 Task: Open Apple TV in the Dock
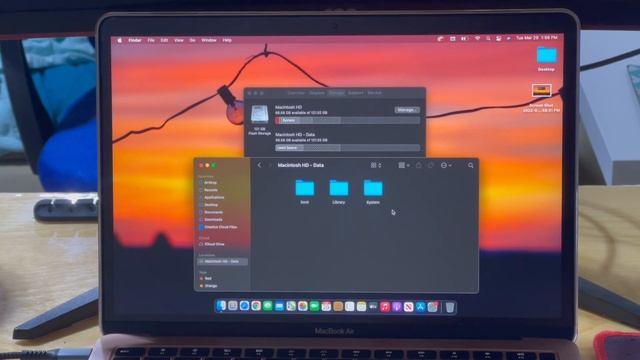click(x=373, y=306)
